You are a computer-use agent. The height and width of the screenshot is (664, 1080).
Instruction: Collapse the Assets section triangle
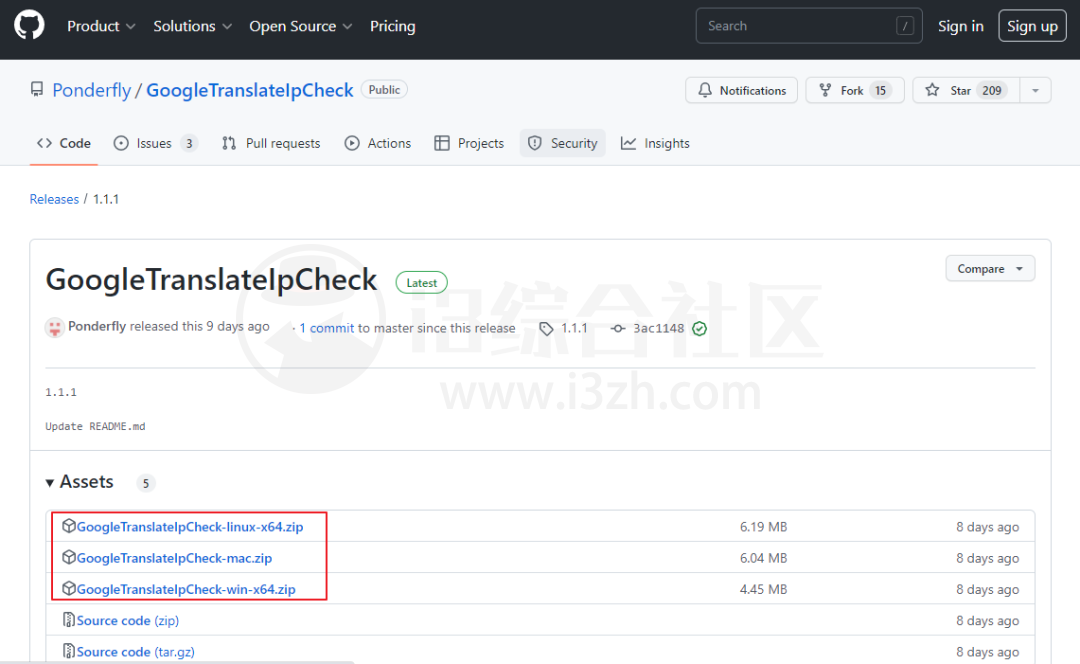50,483
